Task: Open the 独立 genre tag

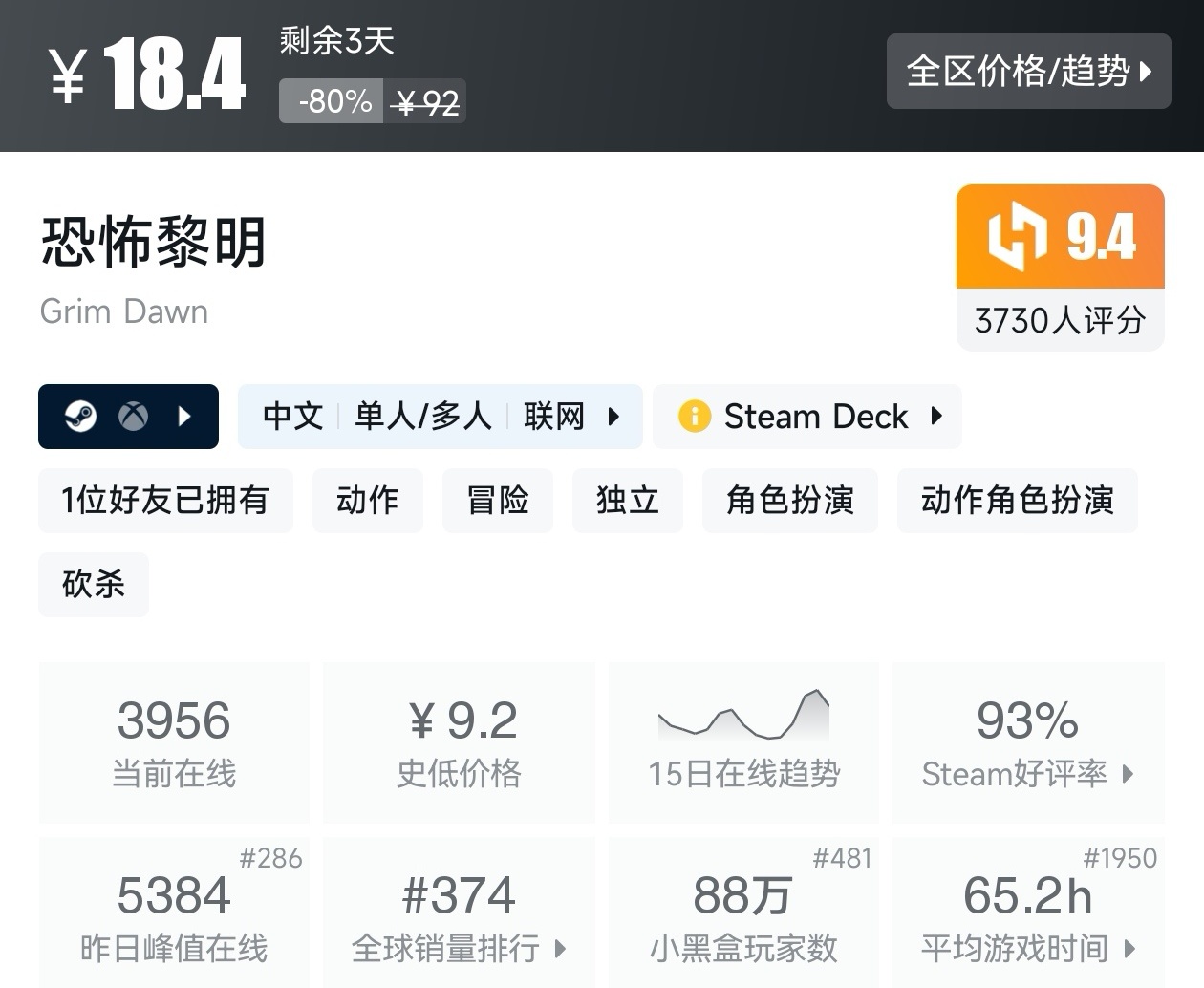Action: pos(628,500)
